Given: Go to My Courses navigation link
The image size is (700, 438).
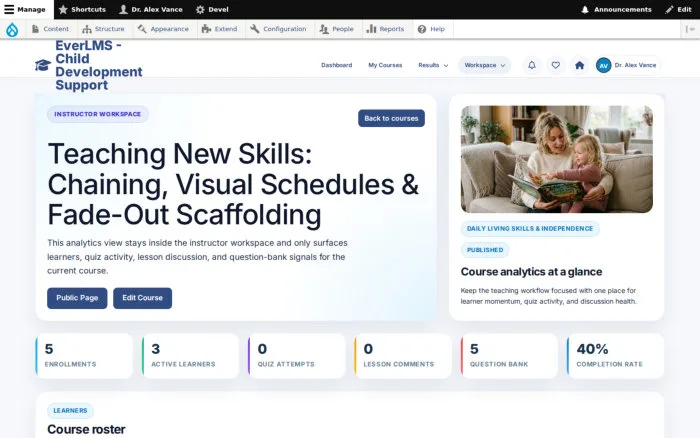Looking at the screenshot, I should tap(385, 65).
